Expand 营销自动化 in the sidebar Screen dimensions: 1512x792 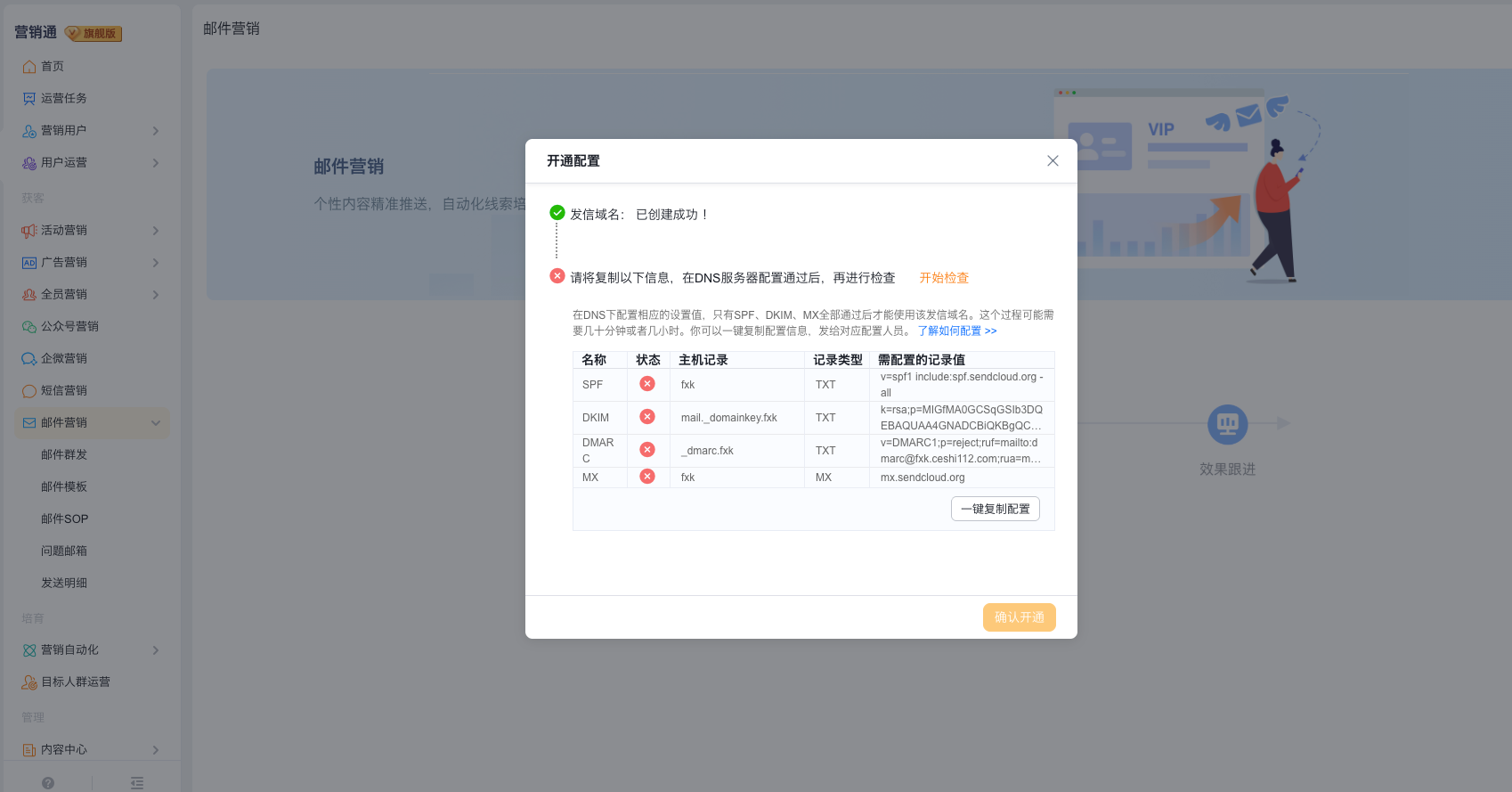coord(156,650)
